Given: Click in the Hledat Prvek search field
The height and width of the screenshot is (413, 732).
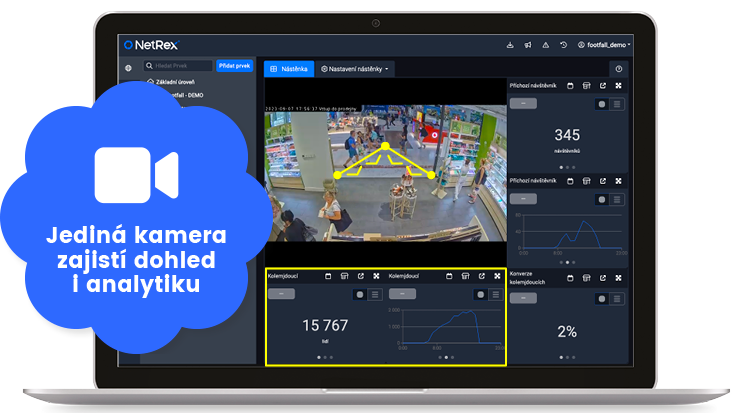Looking at the screenshot, I should pyautogui.click(x=178, y=66).
